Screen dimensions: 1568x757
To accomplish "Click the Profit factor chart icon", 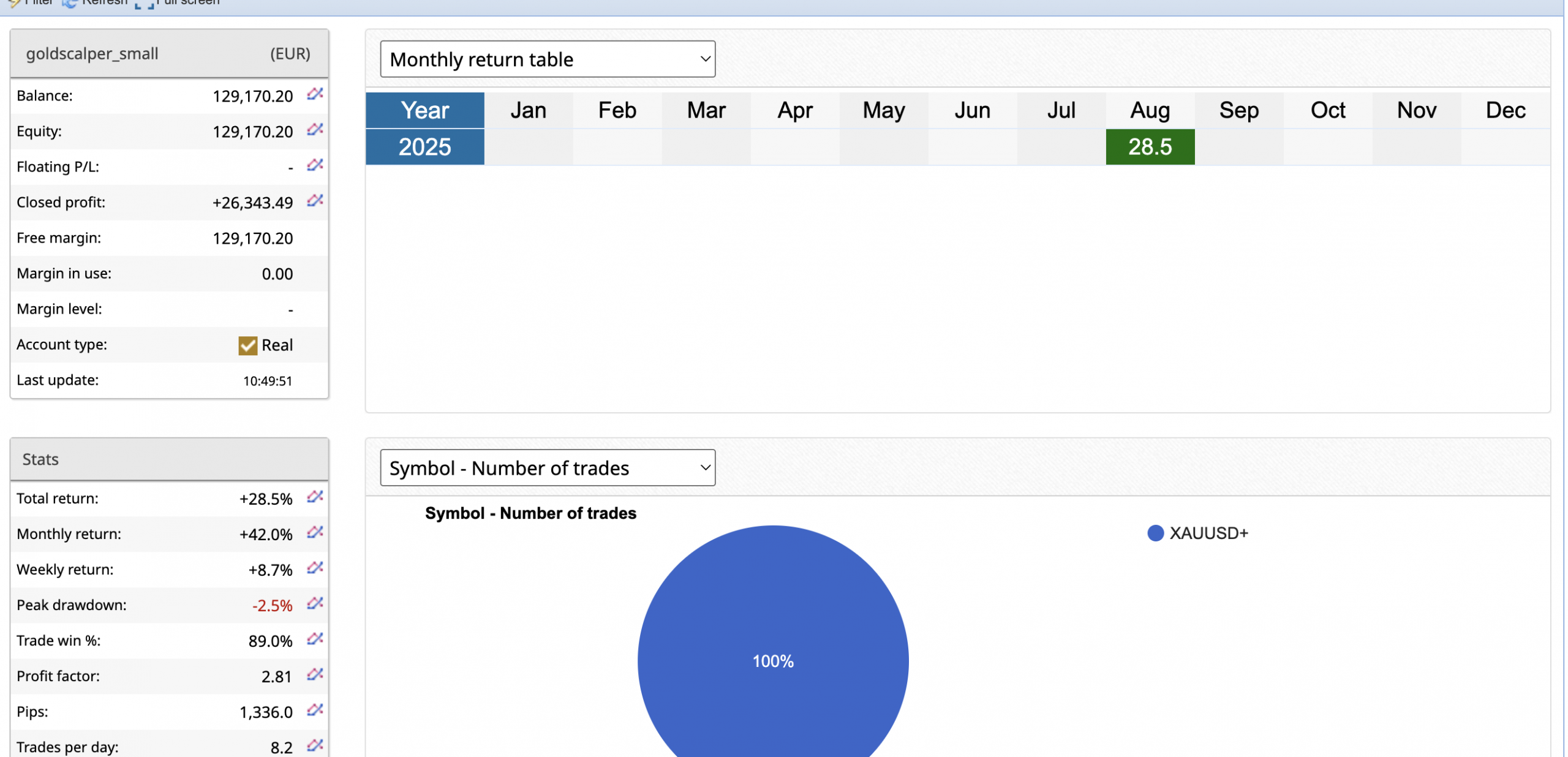I will (x=315, y=674).
